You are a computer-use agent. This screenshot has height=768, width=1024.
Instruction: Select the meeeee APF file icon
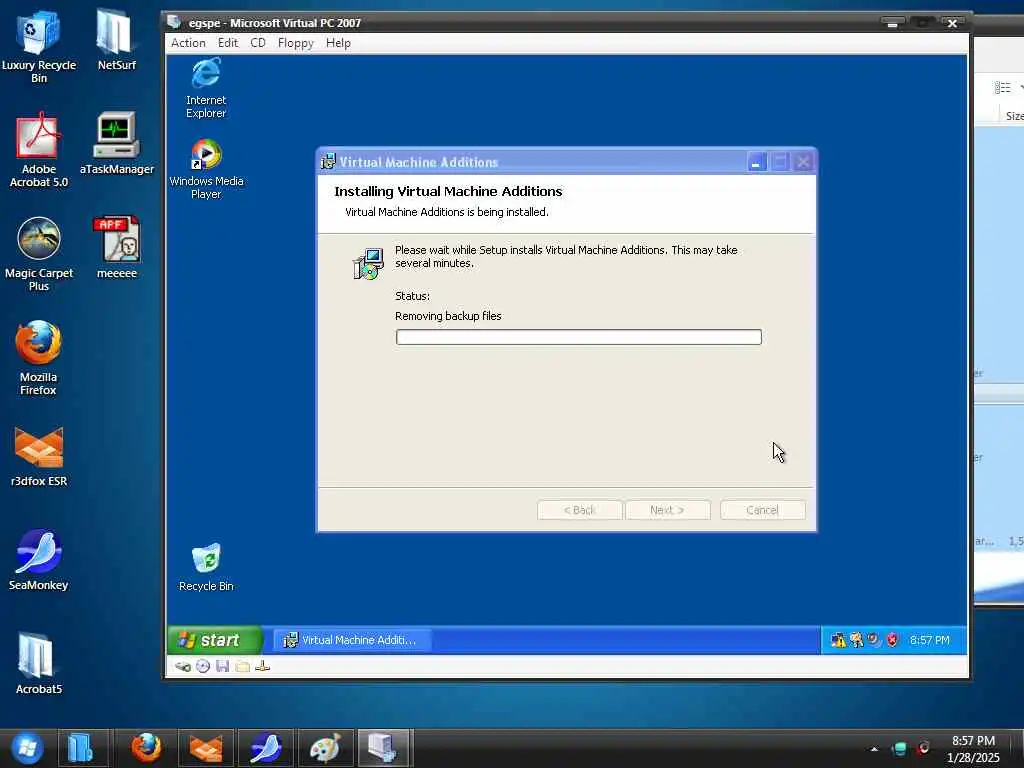coord(116,248)
